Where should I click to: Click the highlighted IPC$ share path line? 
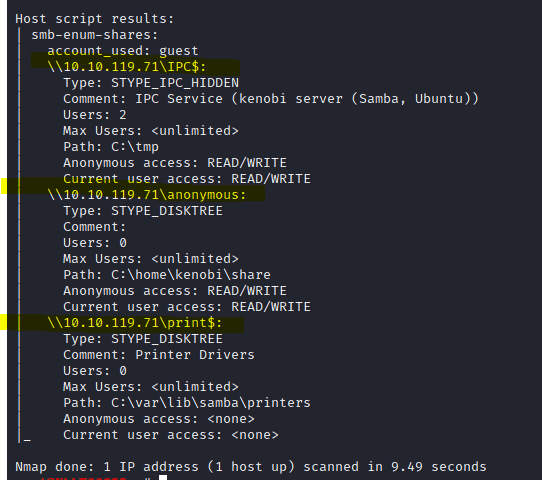point(127,67)
